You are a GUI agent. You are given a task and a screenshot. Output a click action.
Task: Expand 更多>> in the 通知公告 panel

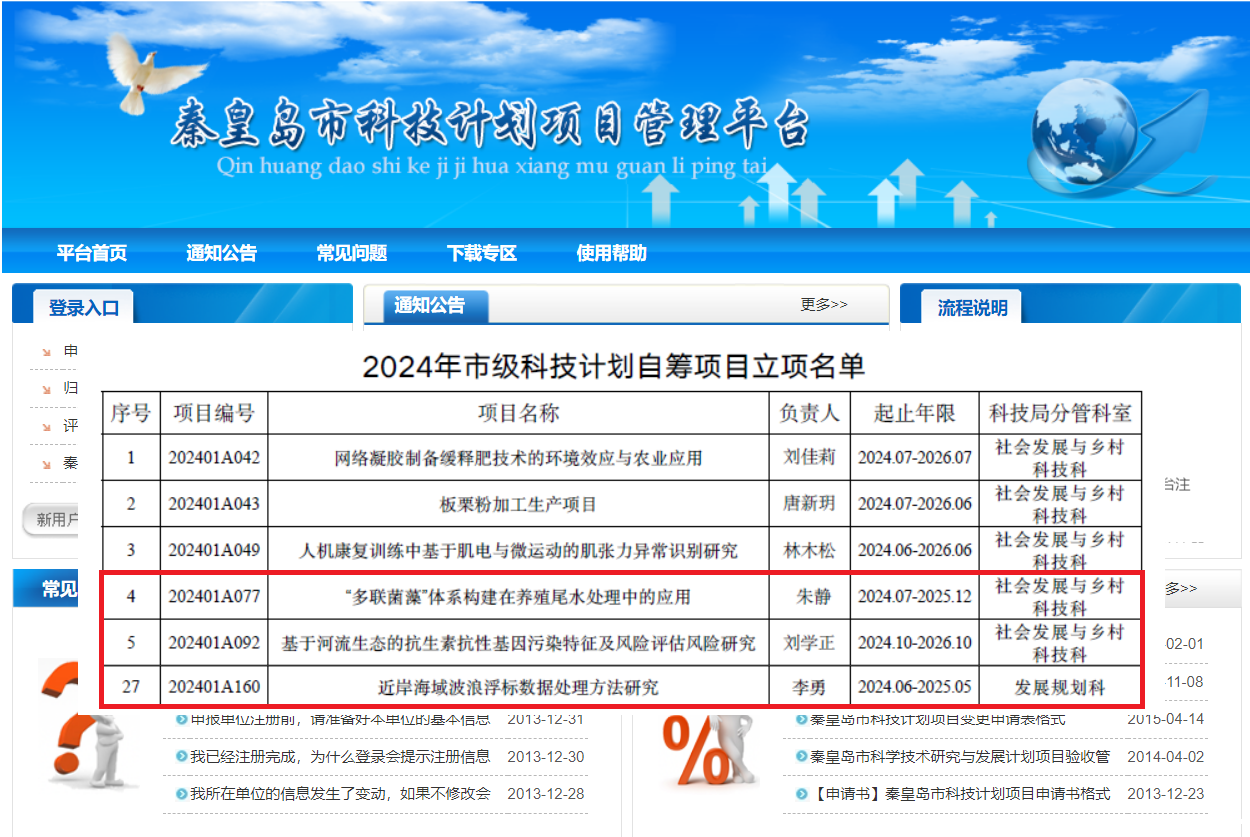[823, 305]
